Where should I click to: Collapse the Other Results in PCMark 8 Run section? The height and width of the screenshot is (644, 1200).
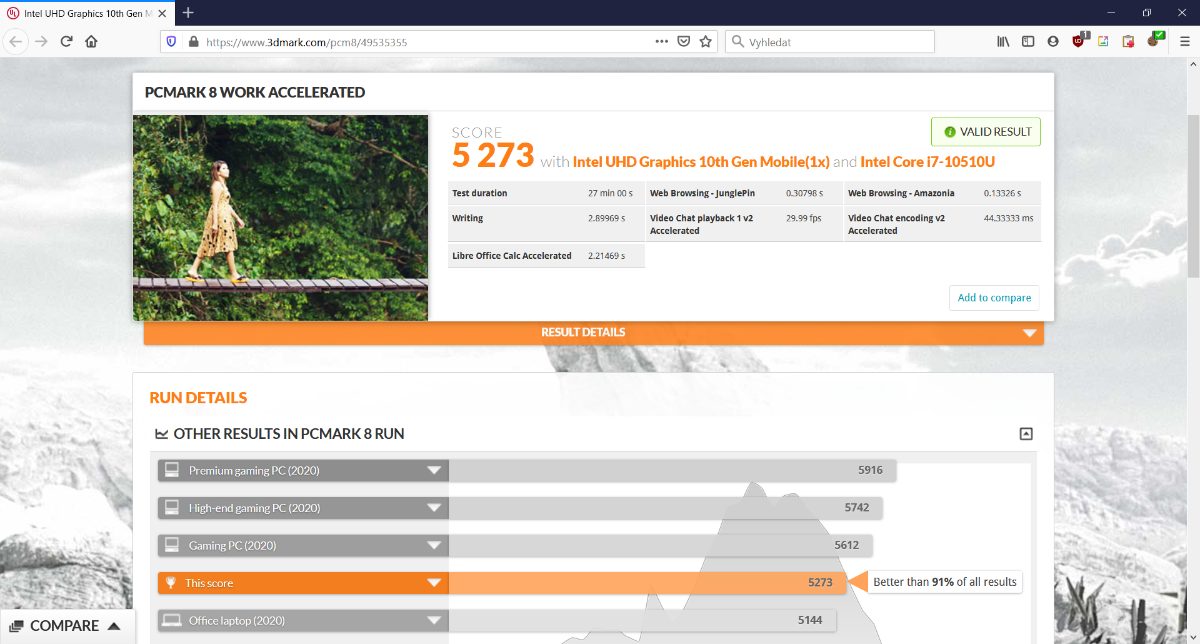click(1026, 434)
